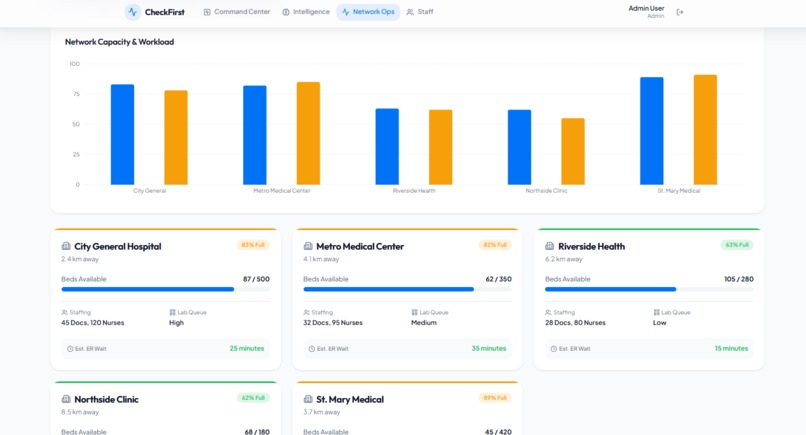Click the 105 / 280 beds value

[x=739, y=279]
